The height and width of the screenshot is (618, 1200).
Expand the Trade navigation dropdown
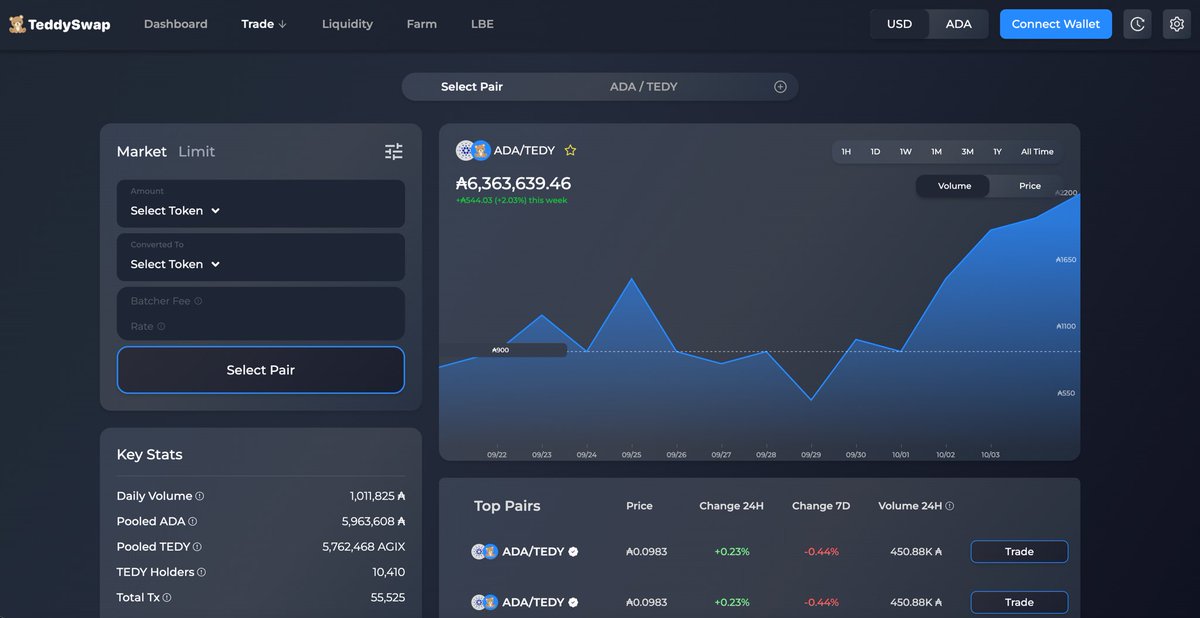click(x=264, y=24)
